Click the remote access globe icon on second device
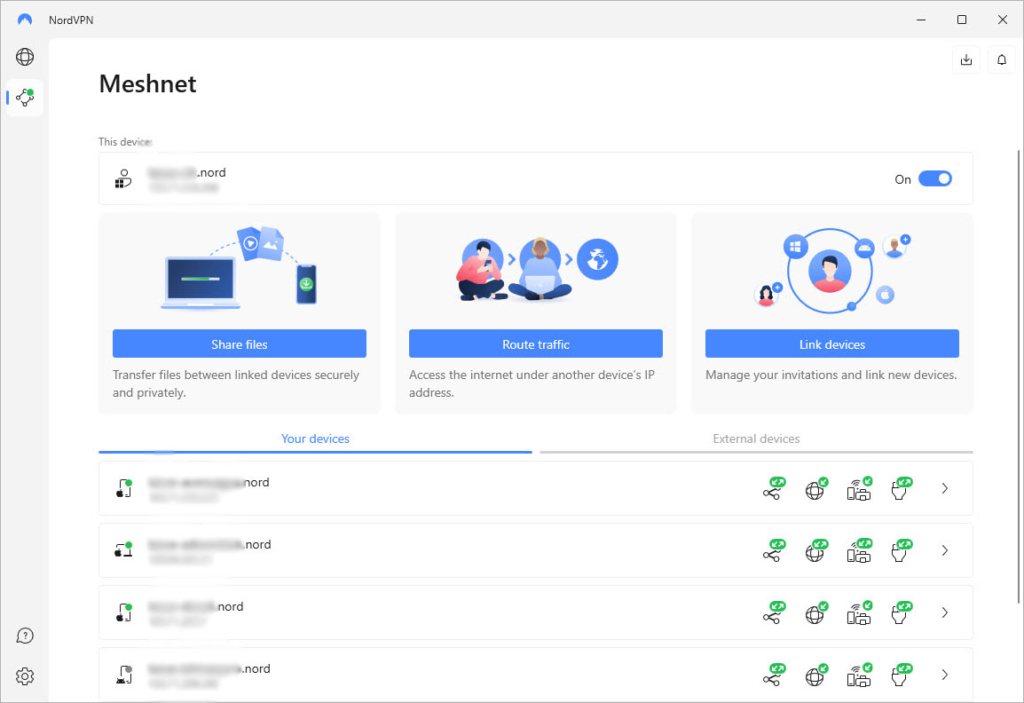The width and height of the screenshot is (1024, 703). (x=816, y=550)
